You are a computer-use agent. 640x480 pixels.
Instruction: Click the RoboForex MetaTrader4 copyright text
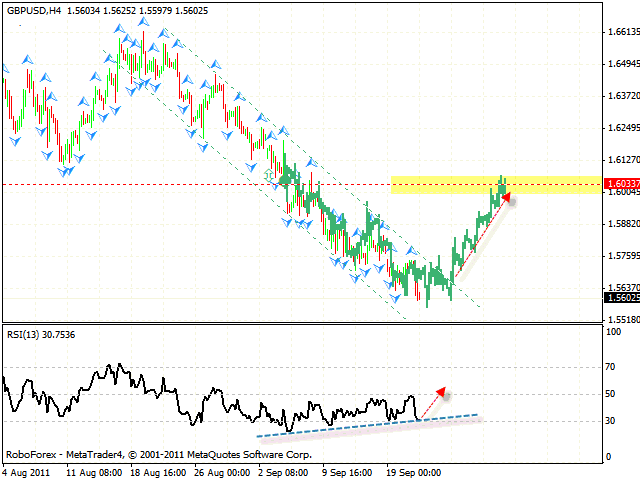coord(158,454)
